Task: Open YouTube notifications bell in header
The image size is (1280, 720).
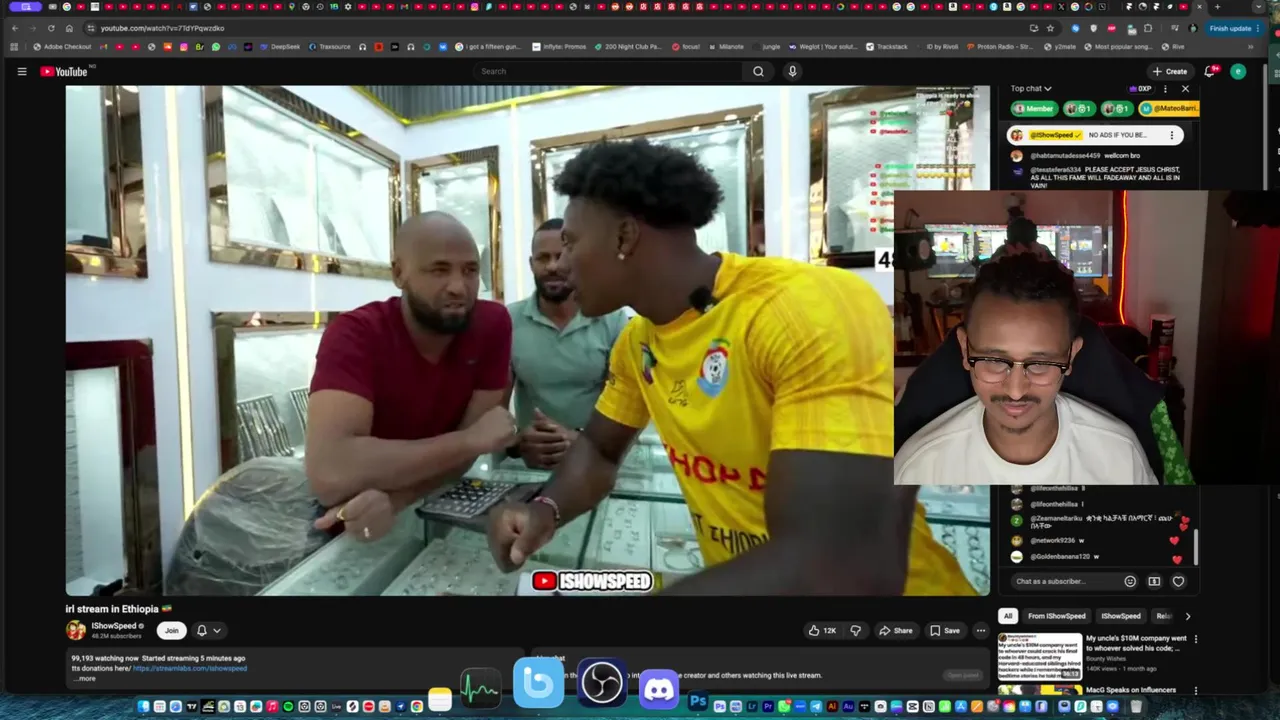Action: click(x=1210, y=71)
